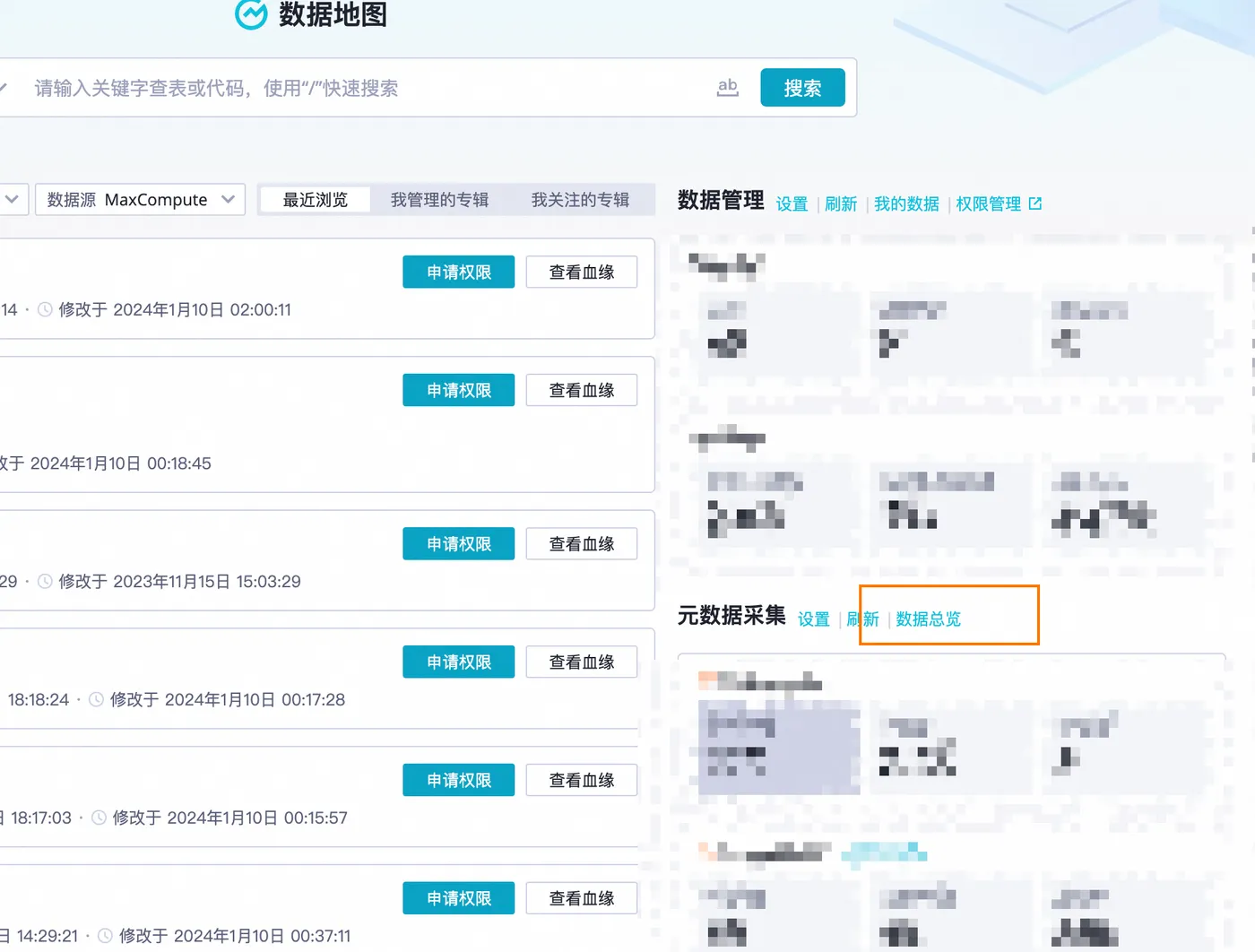Click 查看血缘 for entry modified 00:15:57

[x=582, y=780]
